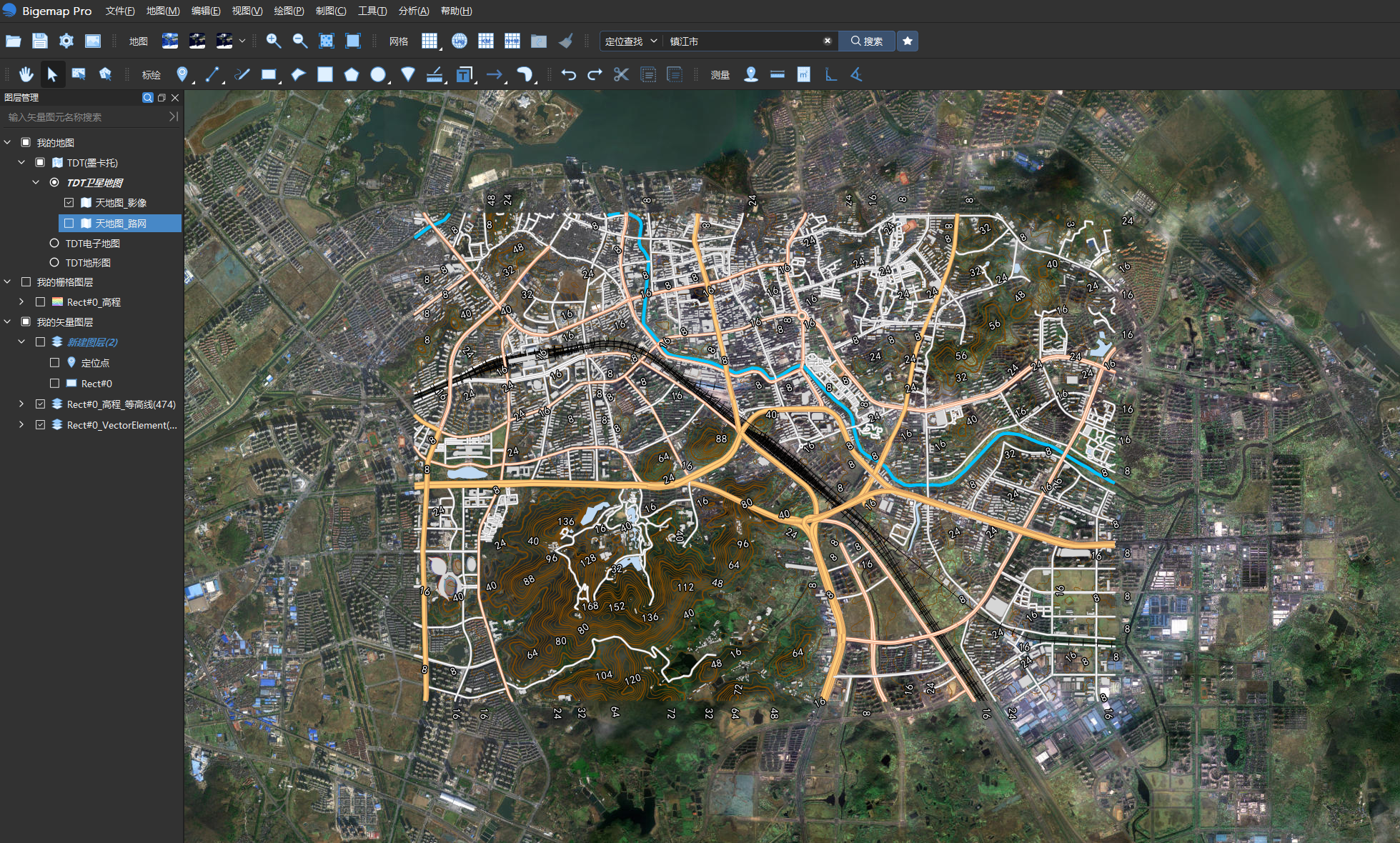
Task: Open the 分析(A) menu
Action: click(x=413, y=11)
